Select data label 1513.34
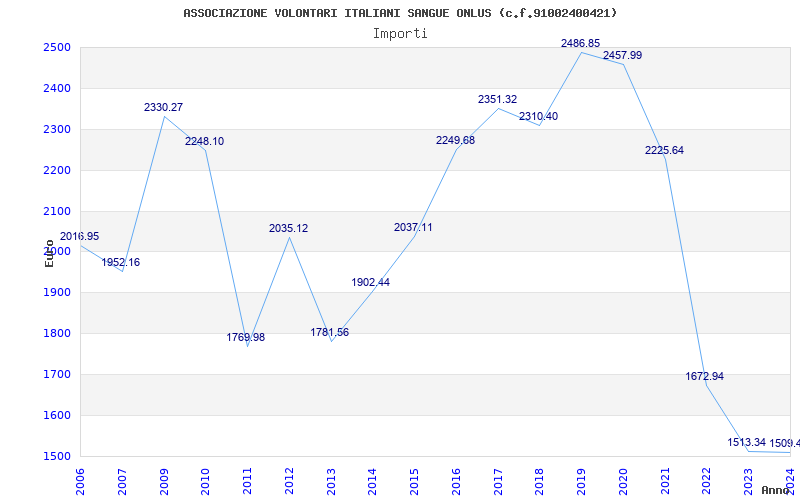 pyautogui.click(x=747, y=442)
